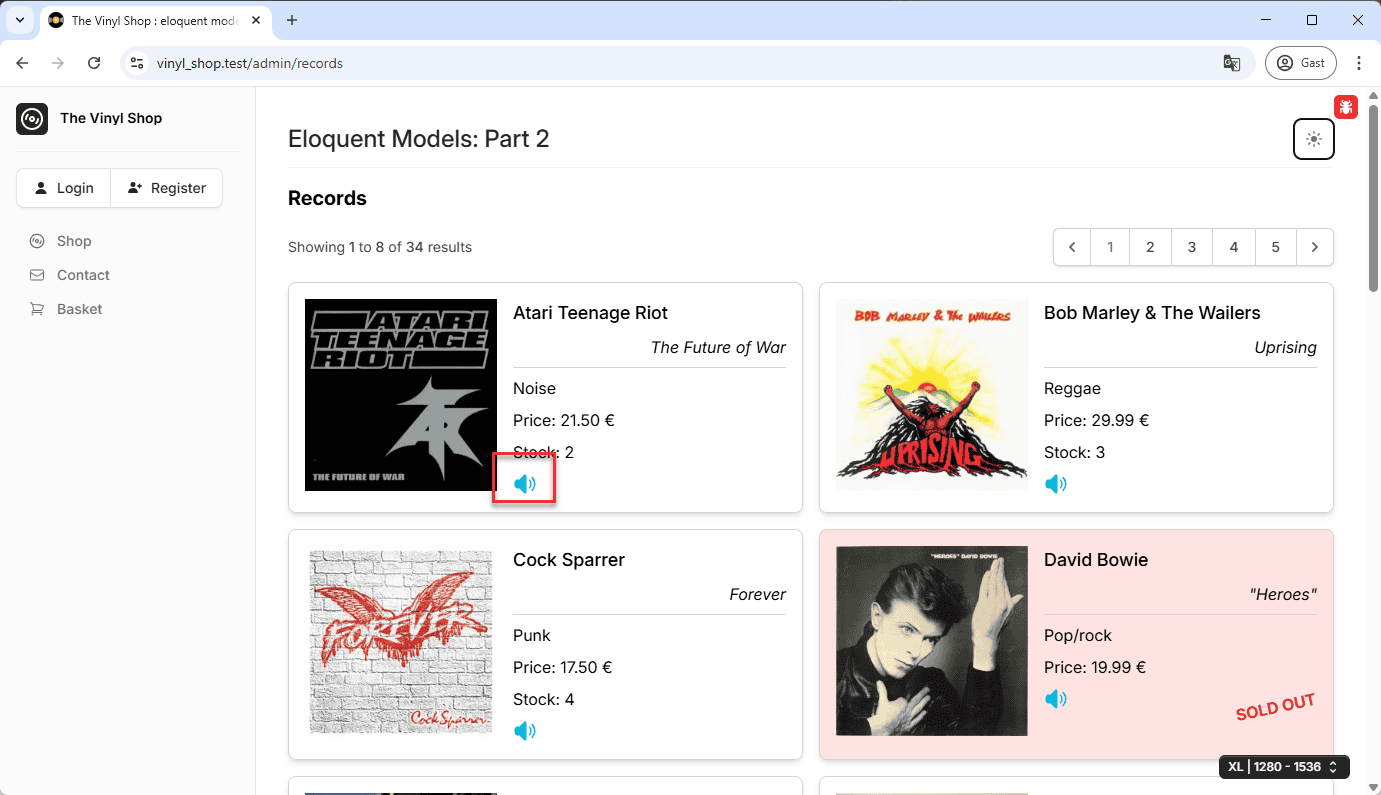
Task: Play audio preview for Atari Teenage Riot
Action: (525, 484)
